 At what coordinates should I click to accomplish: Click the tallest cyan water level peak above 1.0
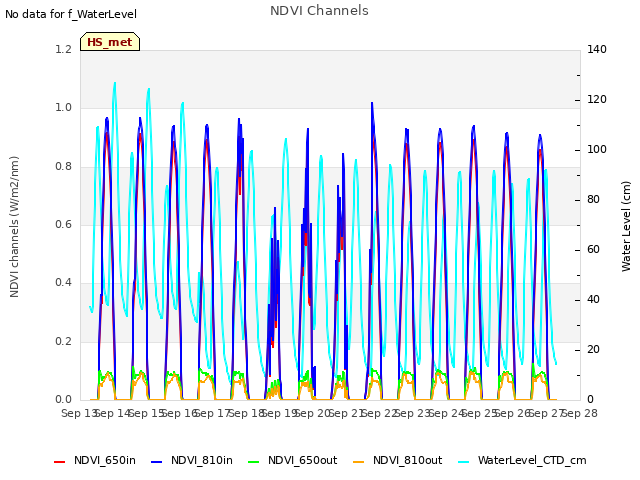[x=115, y=83]
